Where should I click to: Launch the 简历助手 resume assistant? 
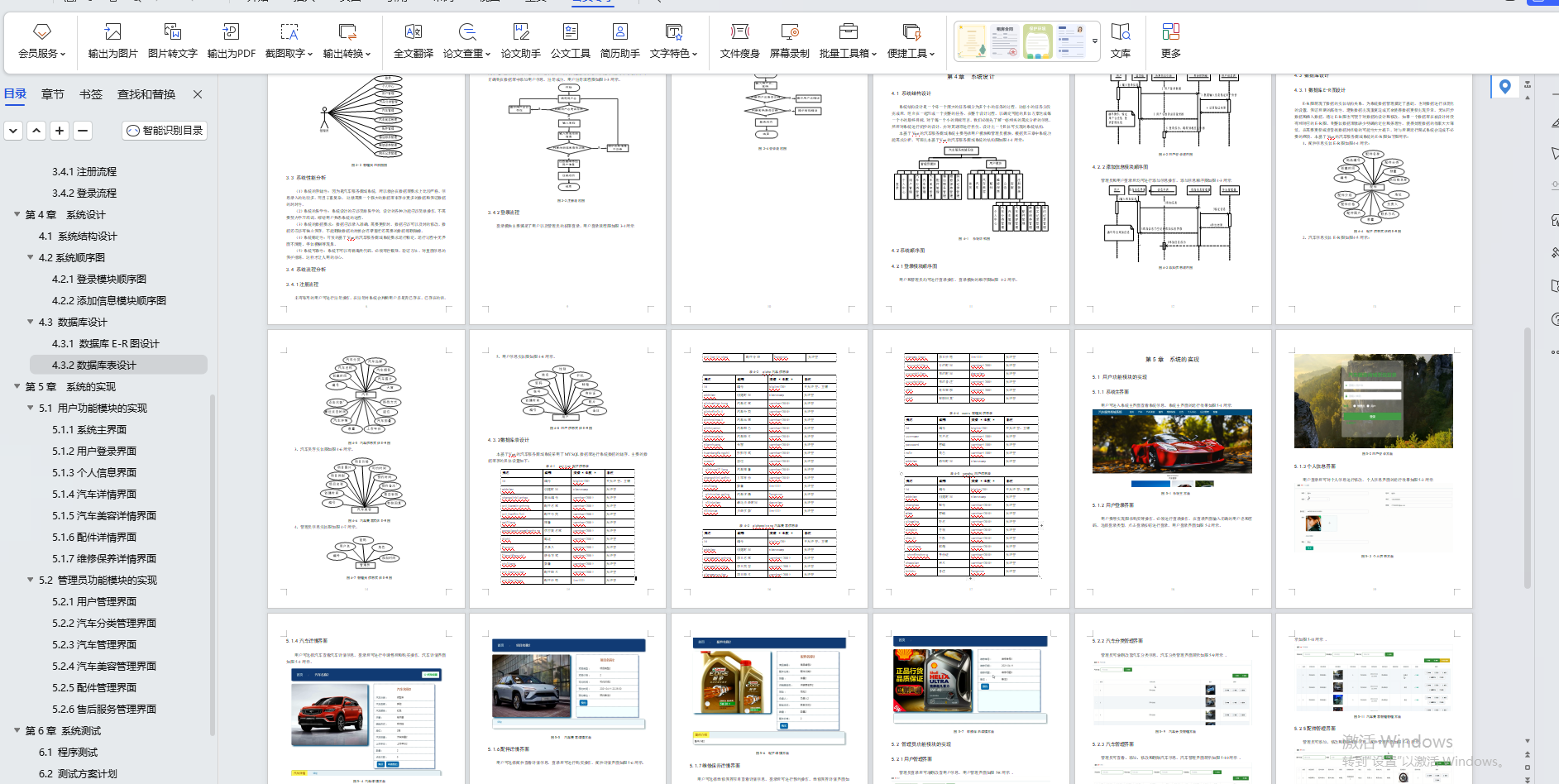(620, 41)
